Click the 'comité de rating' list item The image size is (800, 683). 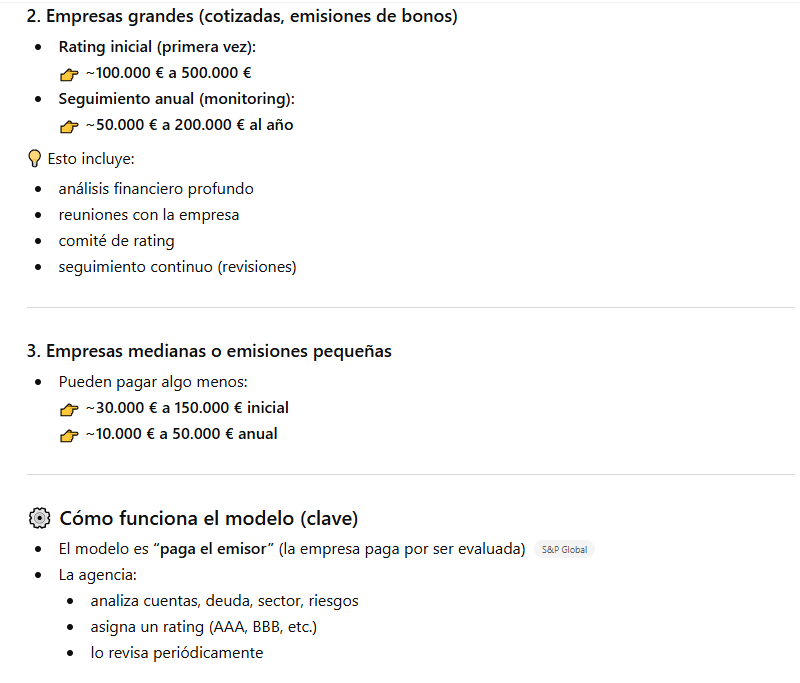pyautogui.click(x=116, y=240)
